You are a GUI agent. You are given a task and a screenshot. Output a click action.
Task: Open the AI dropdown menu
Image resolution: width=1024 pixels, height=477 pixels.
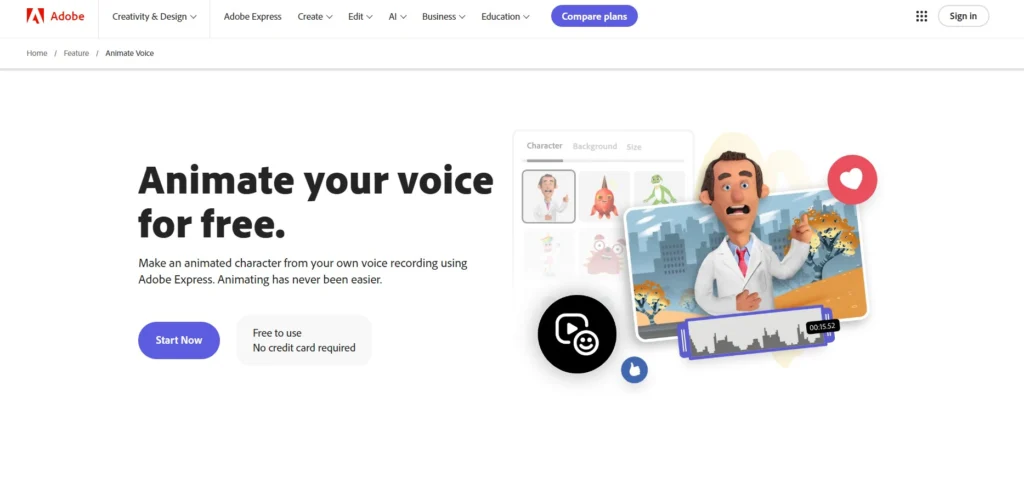[x=398, y=16]
